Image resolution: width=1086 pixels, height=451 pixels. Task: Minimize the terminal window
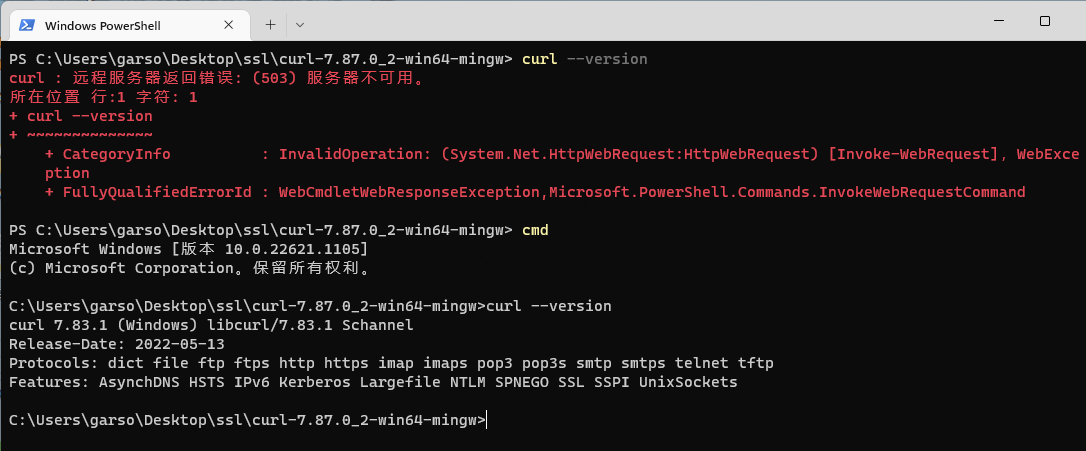[x=998, y=21]
